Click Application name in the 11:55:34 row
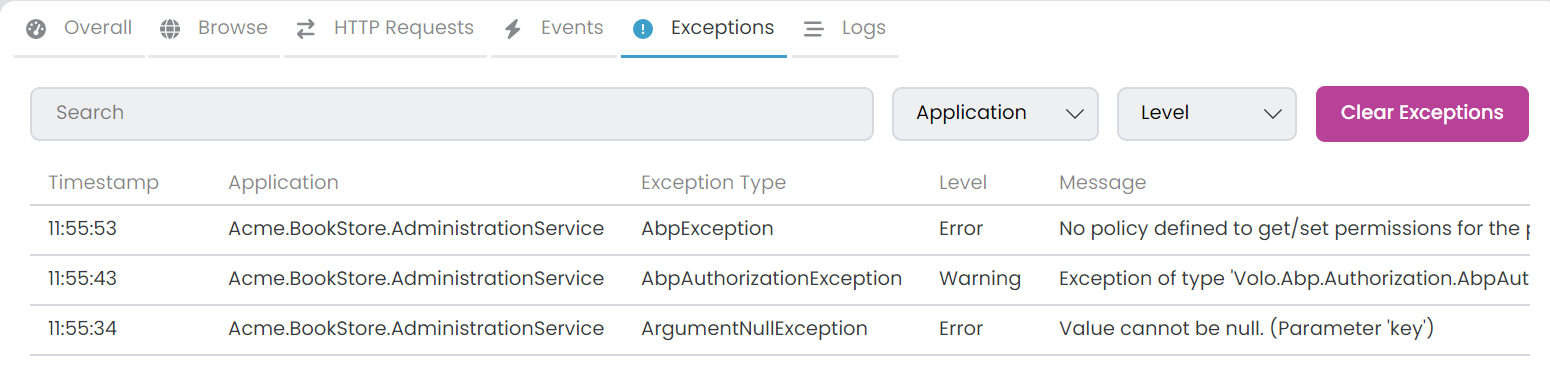Viewport: 1550px width, 370px height. pos(416,329)
